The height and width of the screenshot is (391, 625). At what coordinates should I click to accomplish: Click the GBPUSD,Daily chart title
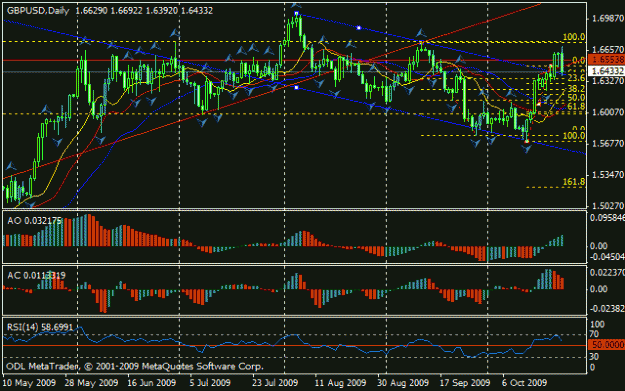click(38, 11)
